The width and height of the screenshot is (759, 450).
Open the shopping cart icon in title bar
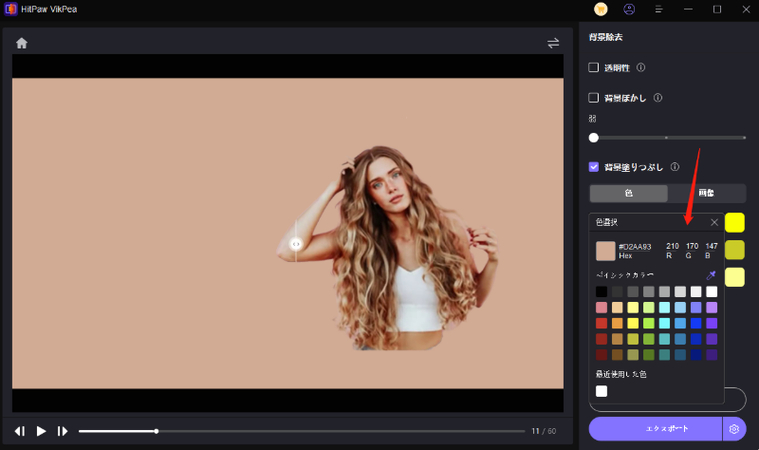click(600, 9)
